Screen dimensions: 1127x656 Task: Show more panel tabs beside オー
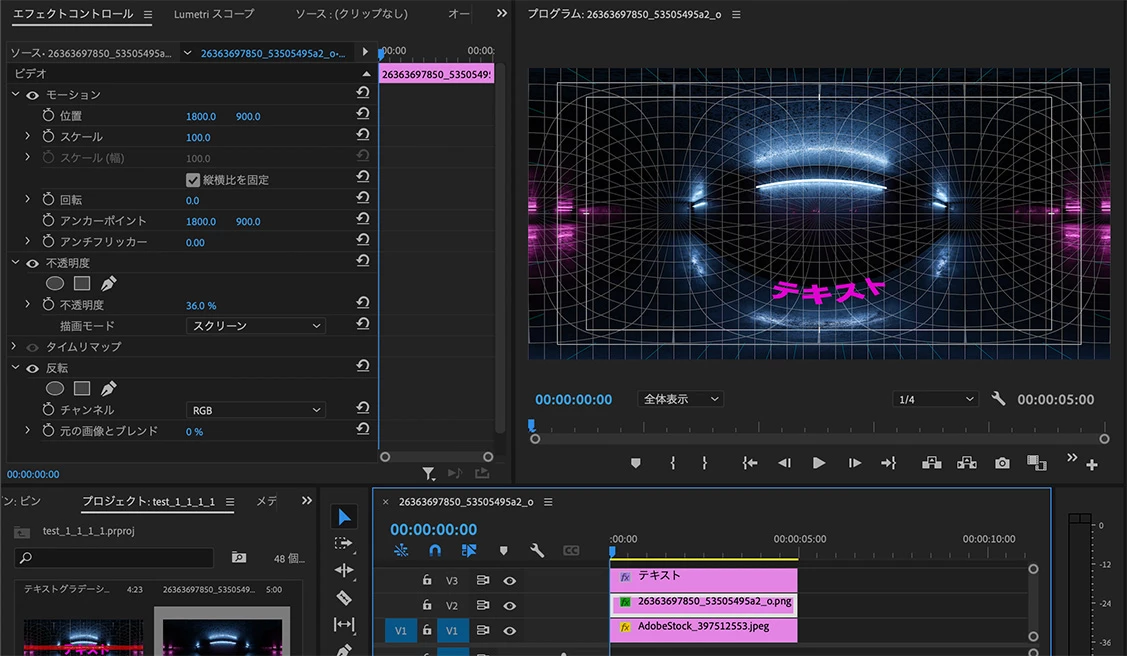point(502,14)
